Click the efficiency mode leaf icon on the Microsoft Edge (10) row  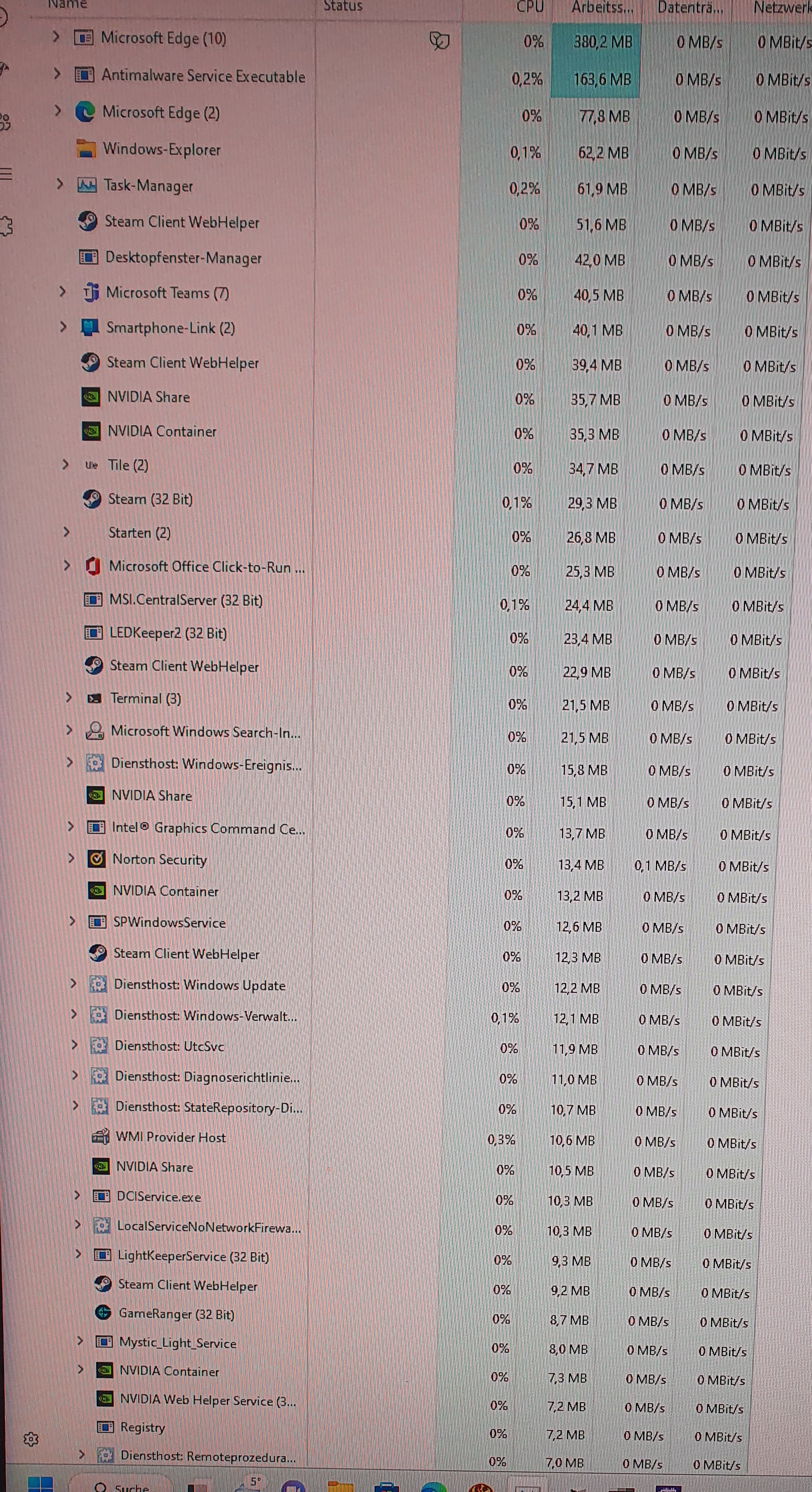pyautogui.click(x=439, y=41)
